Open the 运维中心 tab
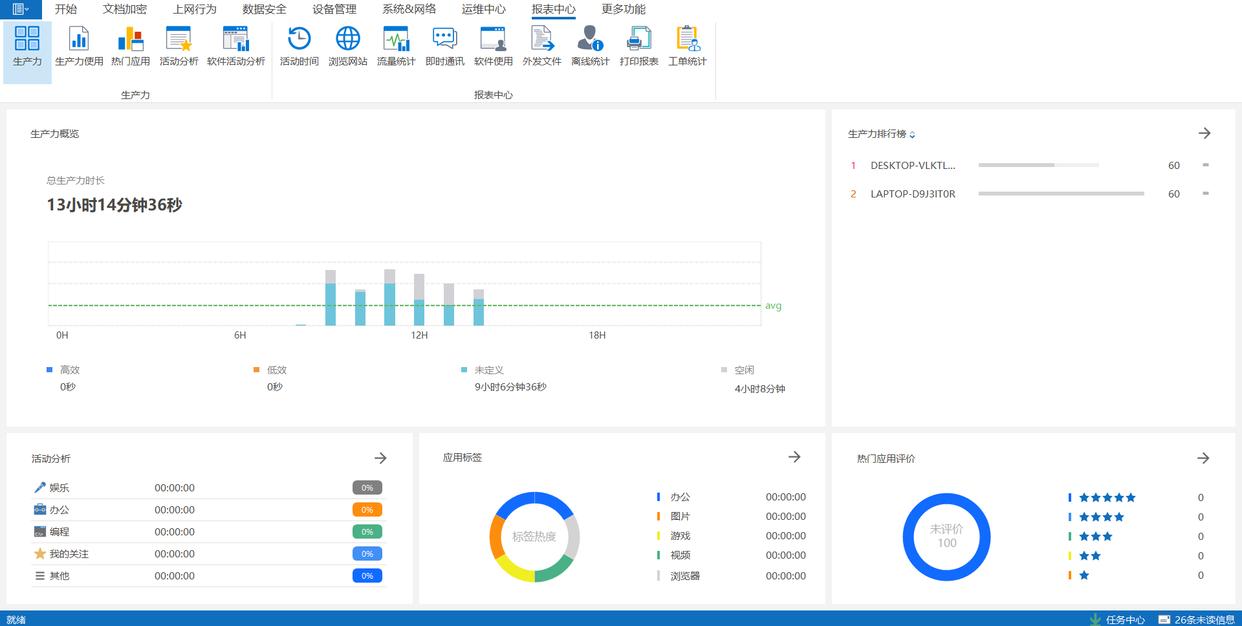This screenshot has height=626, width=1242. (483, 9)
